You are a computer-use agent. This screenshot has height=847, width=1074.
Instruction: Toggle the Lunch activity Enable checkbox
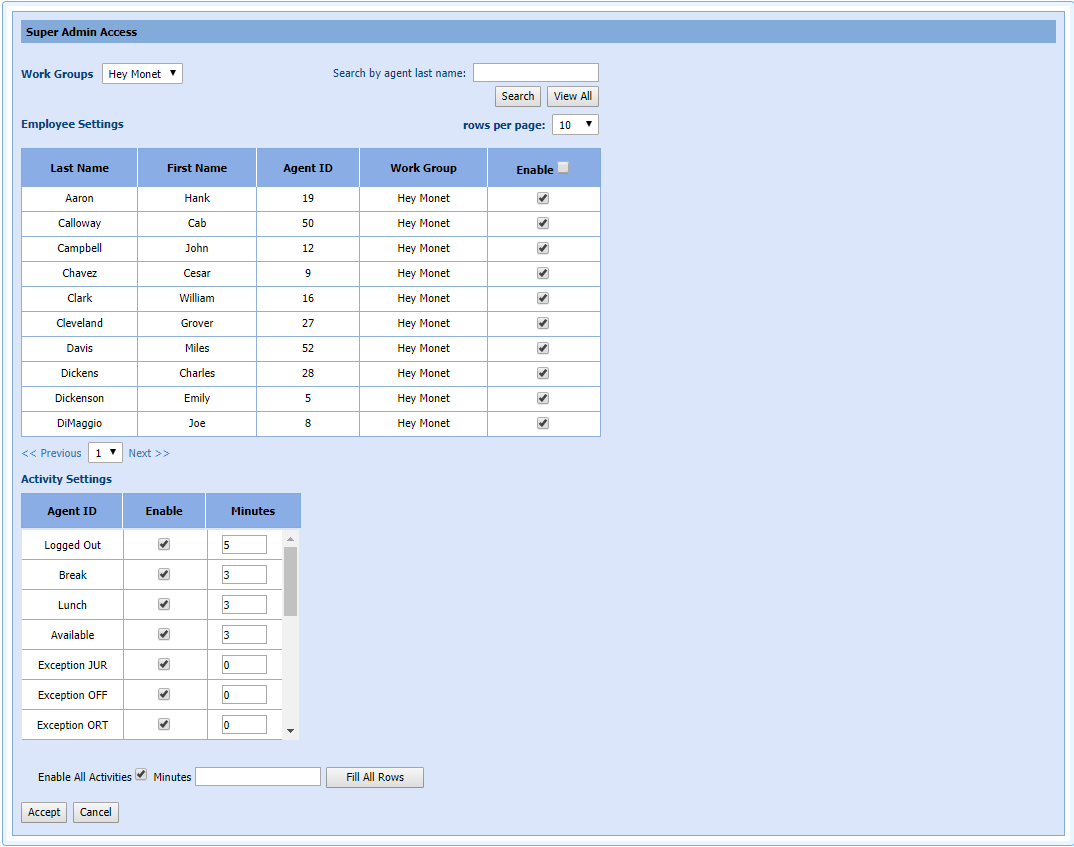tap(164, 604)
